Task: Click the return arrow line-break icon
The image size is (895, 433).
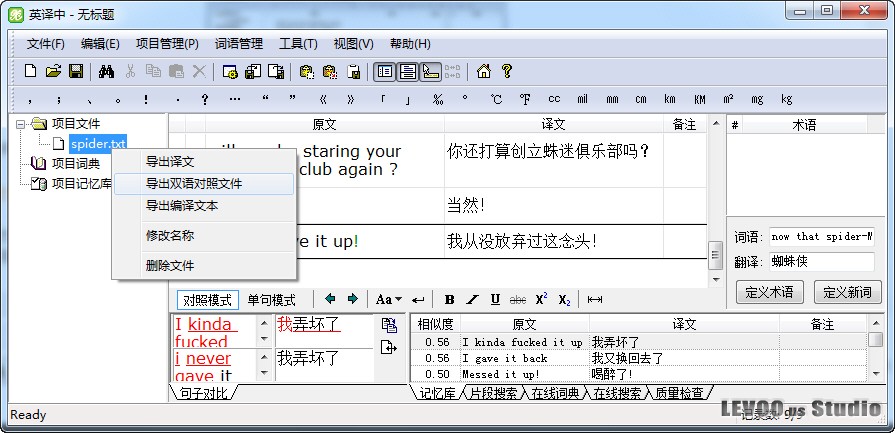Action: pos(418,300)
